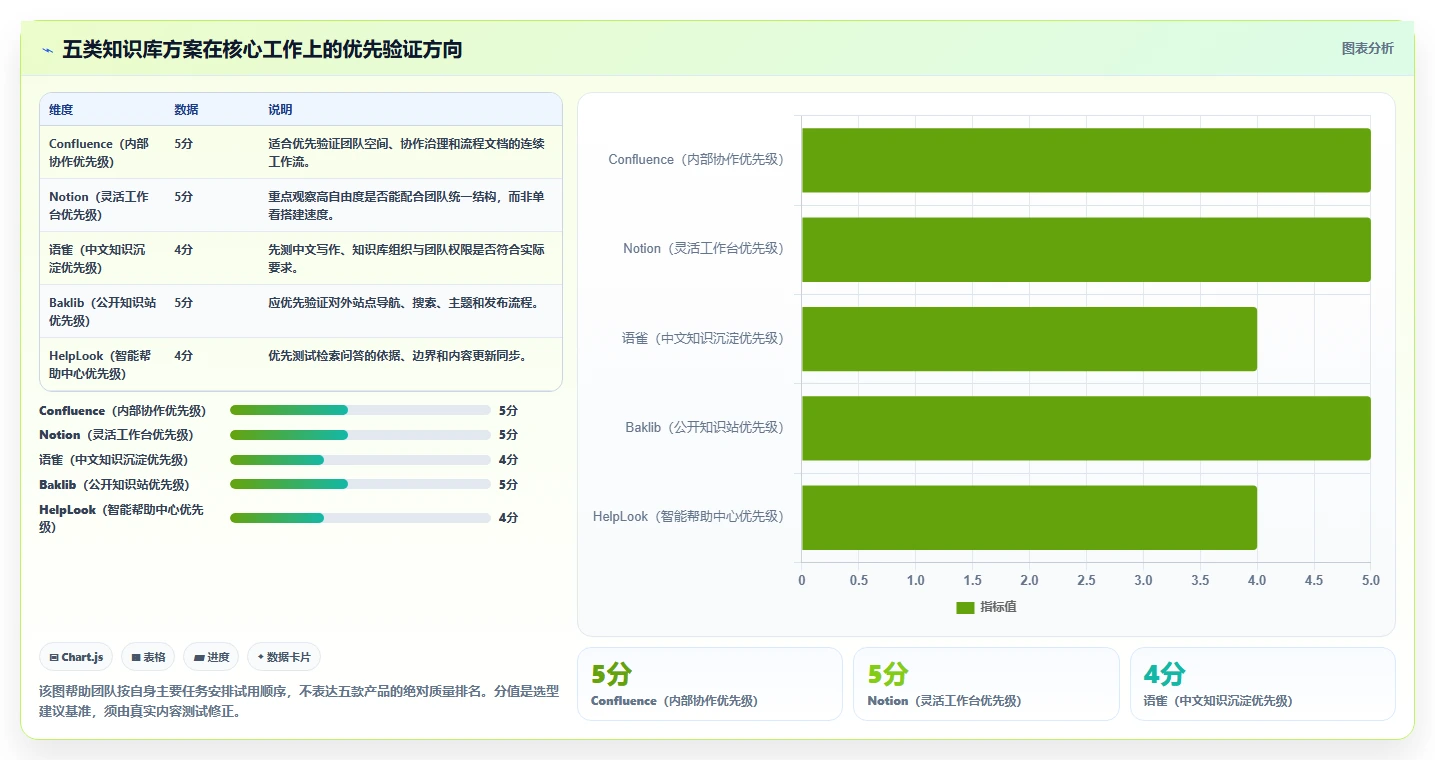1435x760 pixels.
Task: Click the Baklib name cell in the table
Action: click(x=100, y=311)
